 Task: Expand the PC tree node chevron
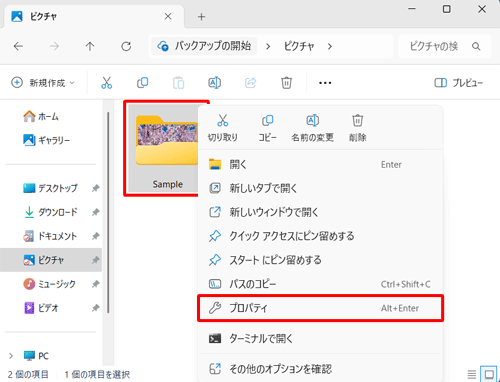point(11,356)
